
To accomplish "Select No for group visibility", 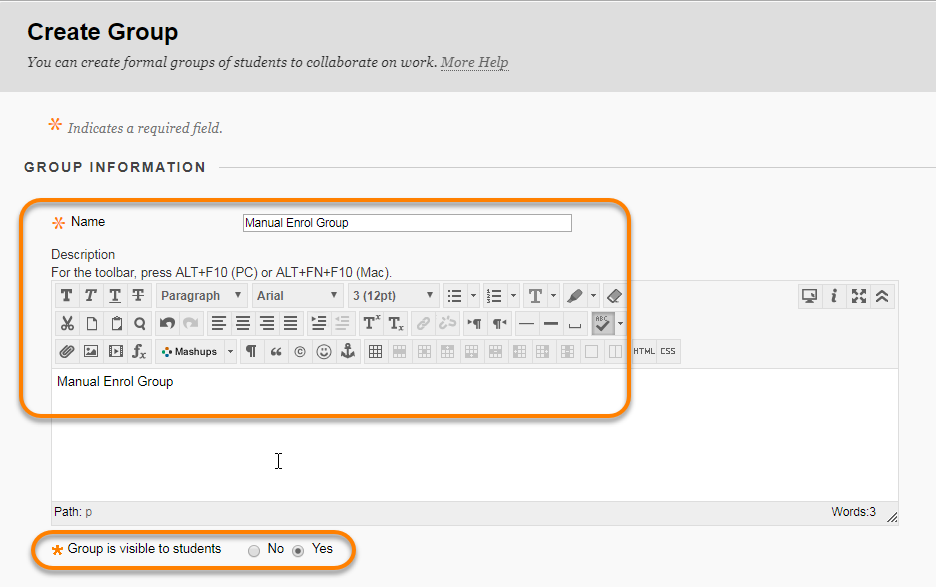I will point(254,551).
